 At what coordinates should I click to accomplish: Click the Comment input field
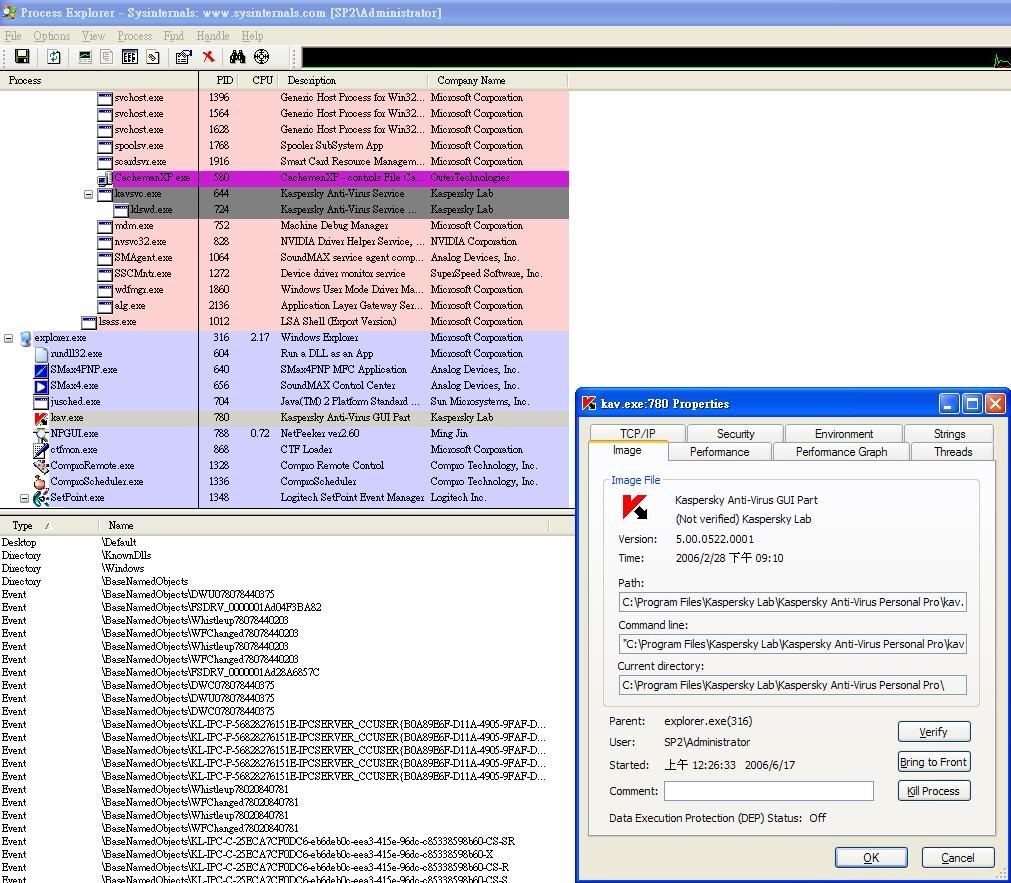[x=769, y=791]
